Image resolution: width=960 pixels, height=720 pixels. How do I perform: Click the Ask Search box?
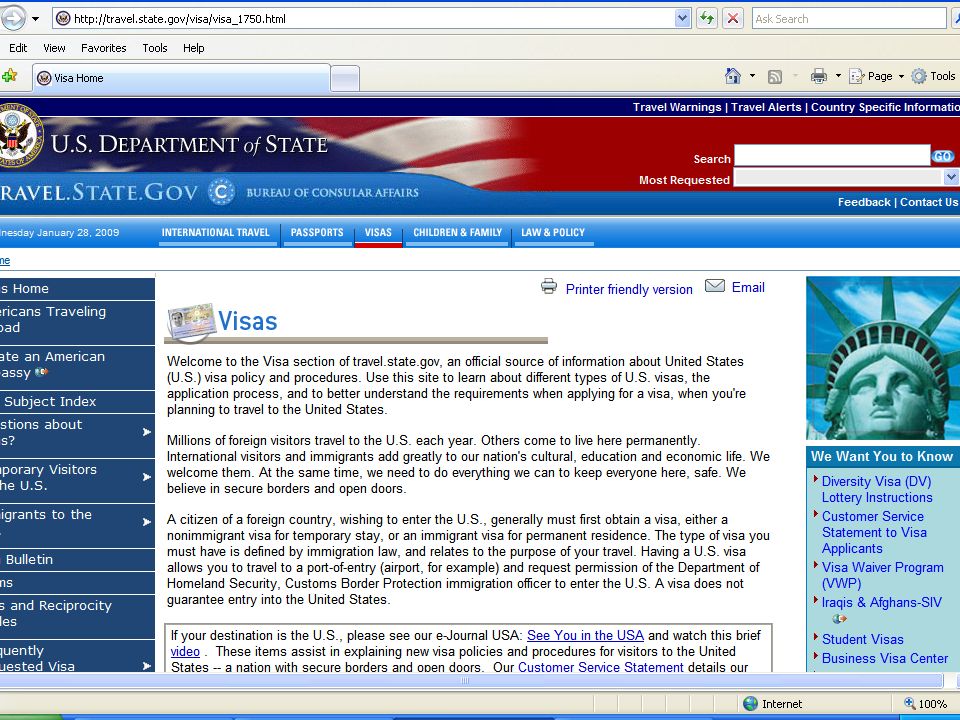tap(849, 19)
